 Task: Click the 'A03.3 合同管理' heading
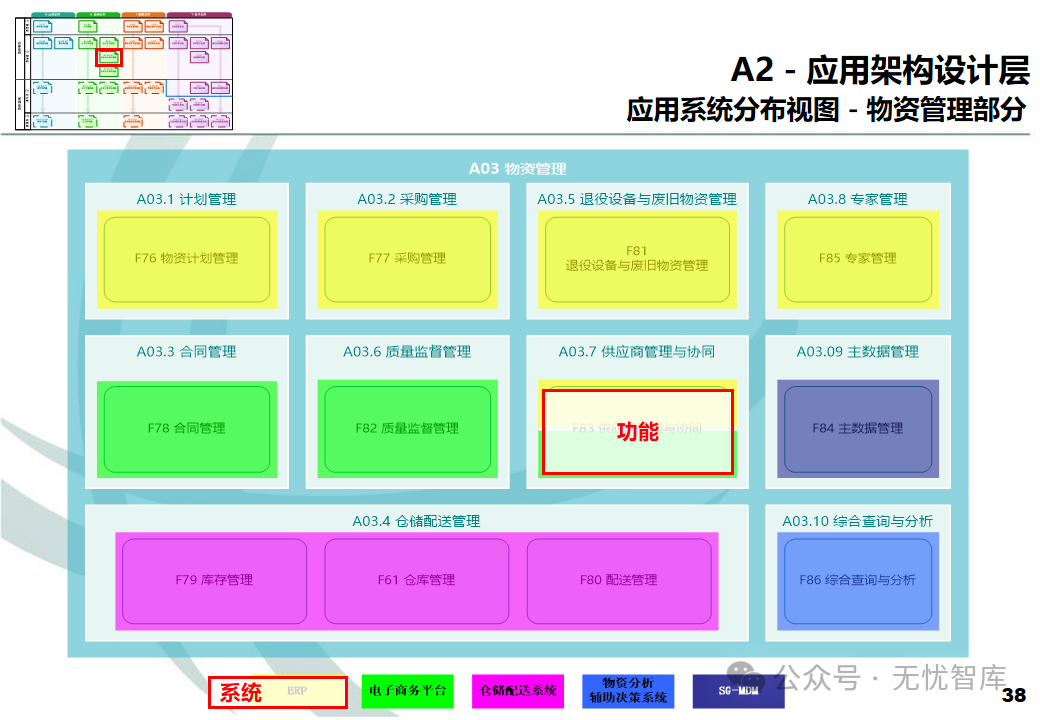point(186,352)
